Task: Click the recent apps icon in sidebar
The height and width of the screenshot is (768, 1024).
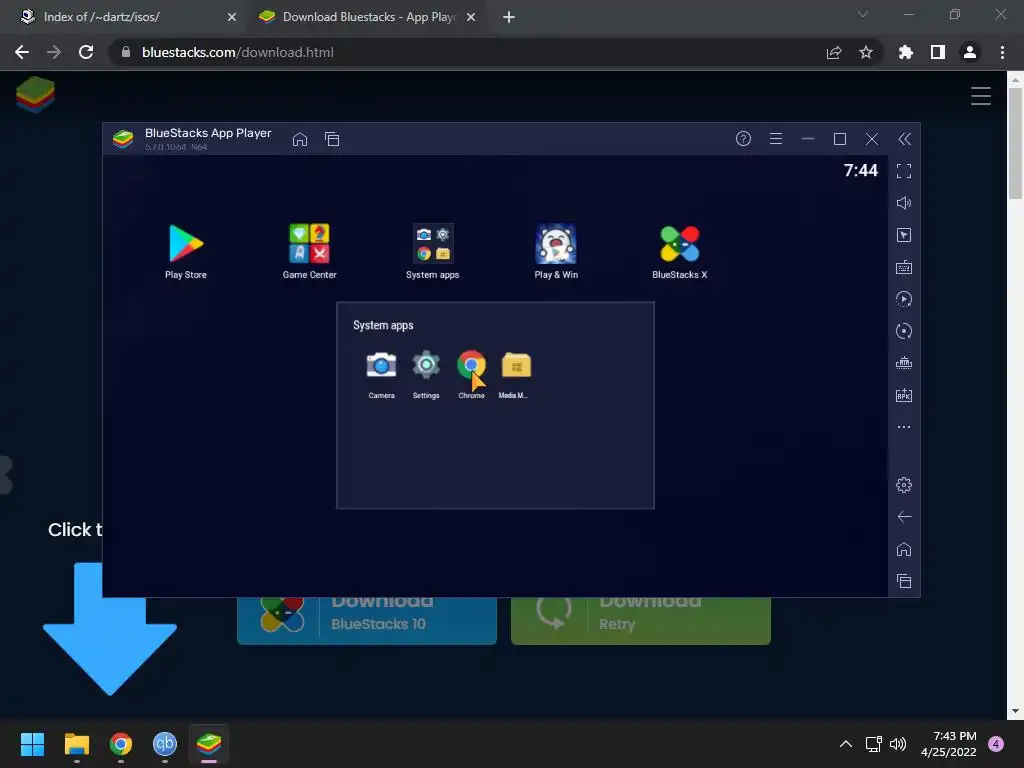Action: pos(904,581)
